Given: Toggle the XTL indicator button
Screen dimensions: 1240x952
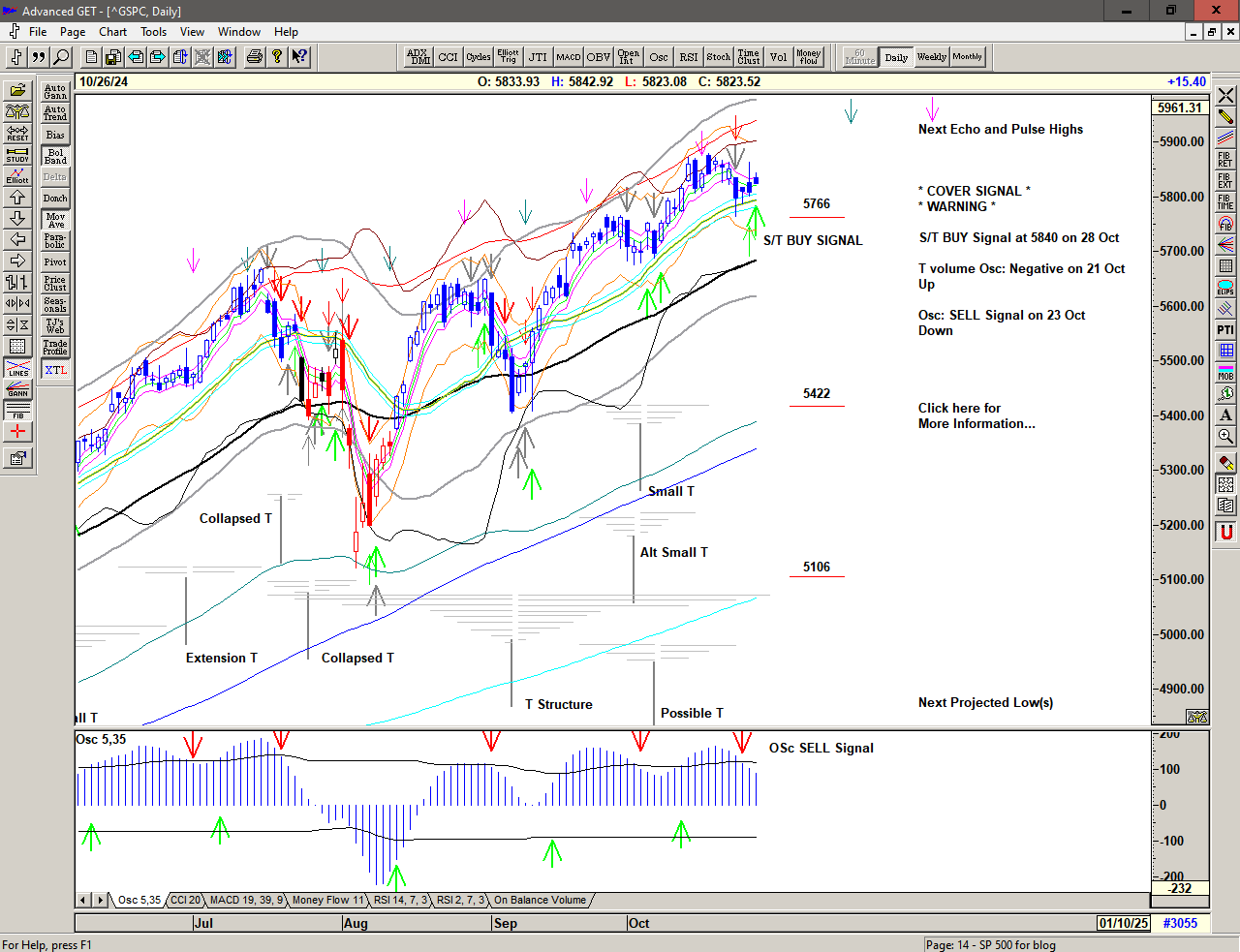Looking at the screenshot, I should coord(55,370).
